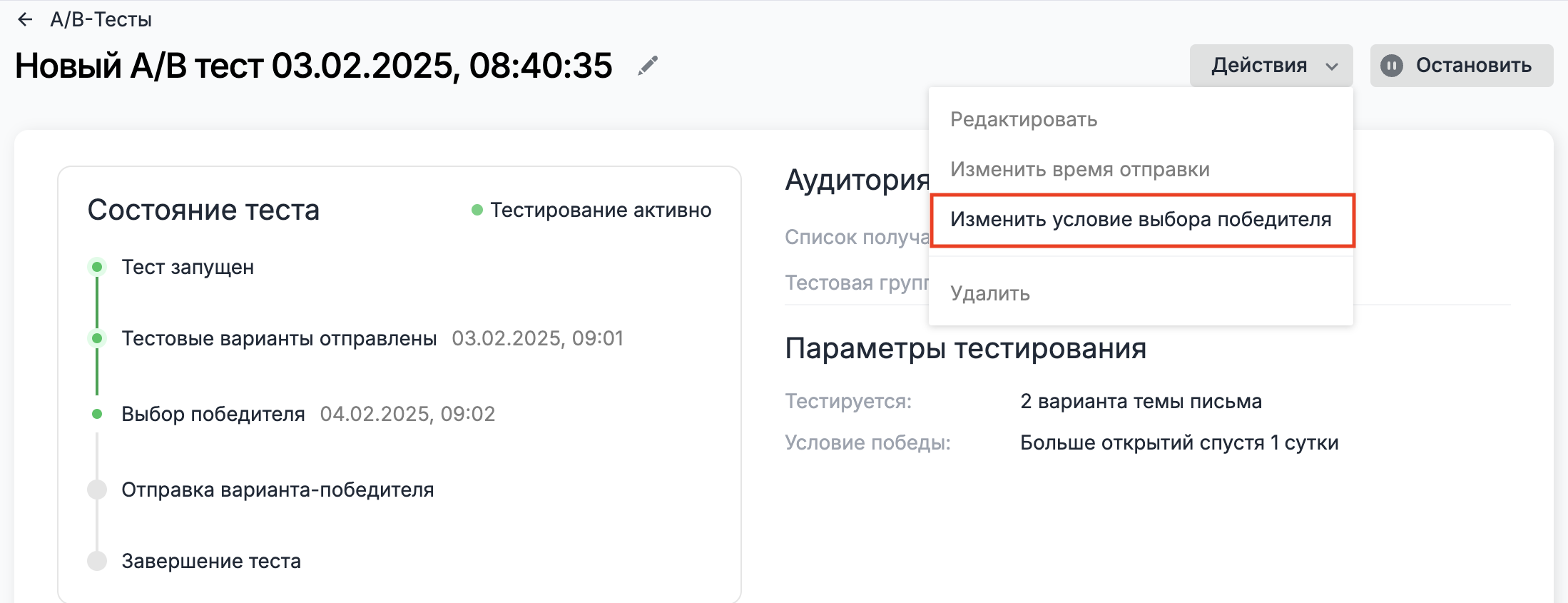Choose Изменить время отправки menu item

click(x=1079, y=169)
